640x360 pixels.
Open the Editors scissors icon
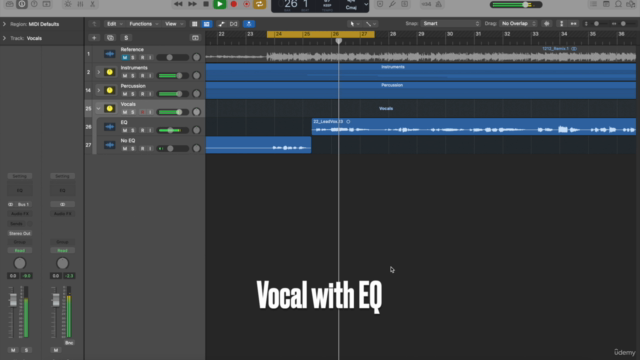93,4
